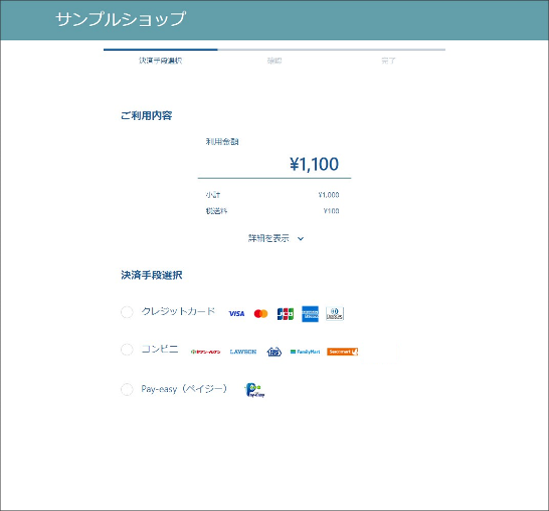Select the クレジットカード radio button
Screen dimensions: 549x511
tap(127, 312)
